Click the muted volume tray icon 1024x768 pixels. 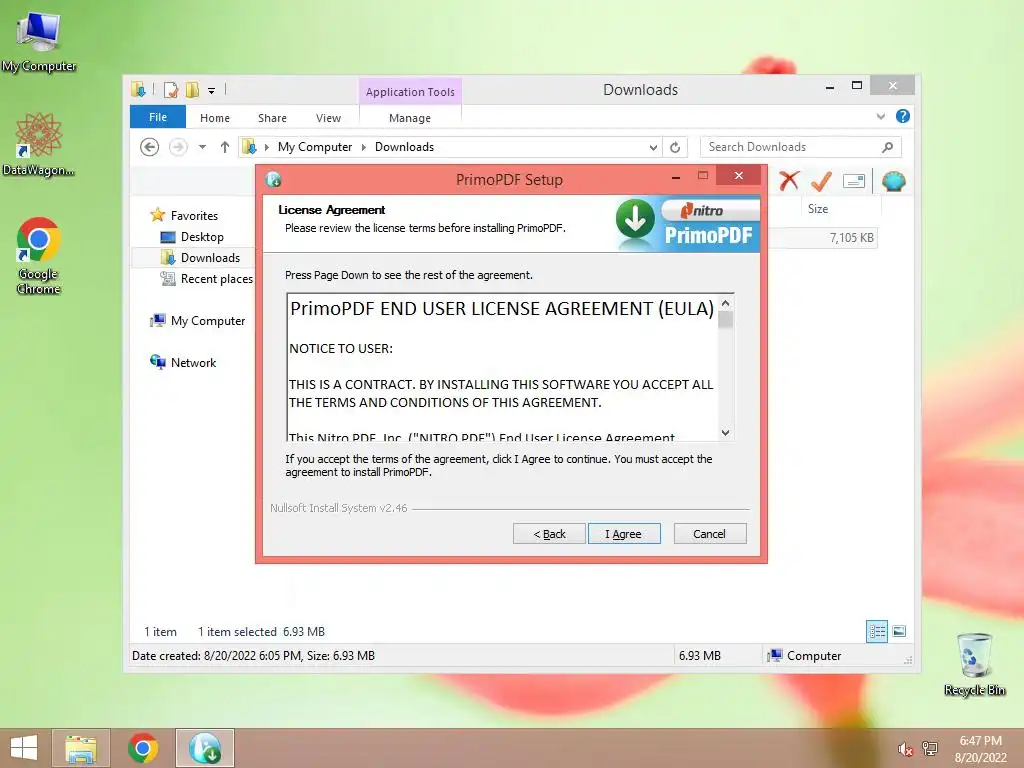tap(905, 749)
